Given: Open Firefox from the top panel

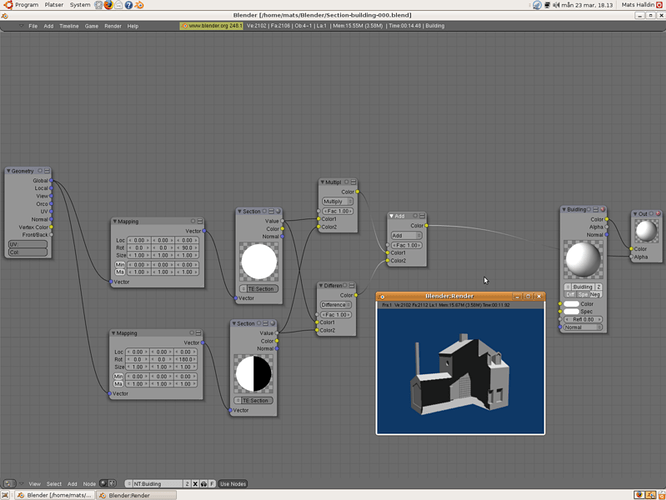Looking at the screenshot, I should 109,5.
